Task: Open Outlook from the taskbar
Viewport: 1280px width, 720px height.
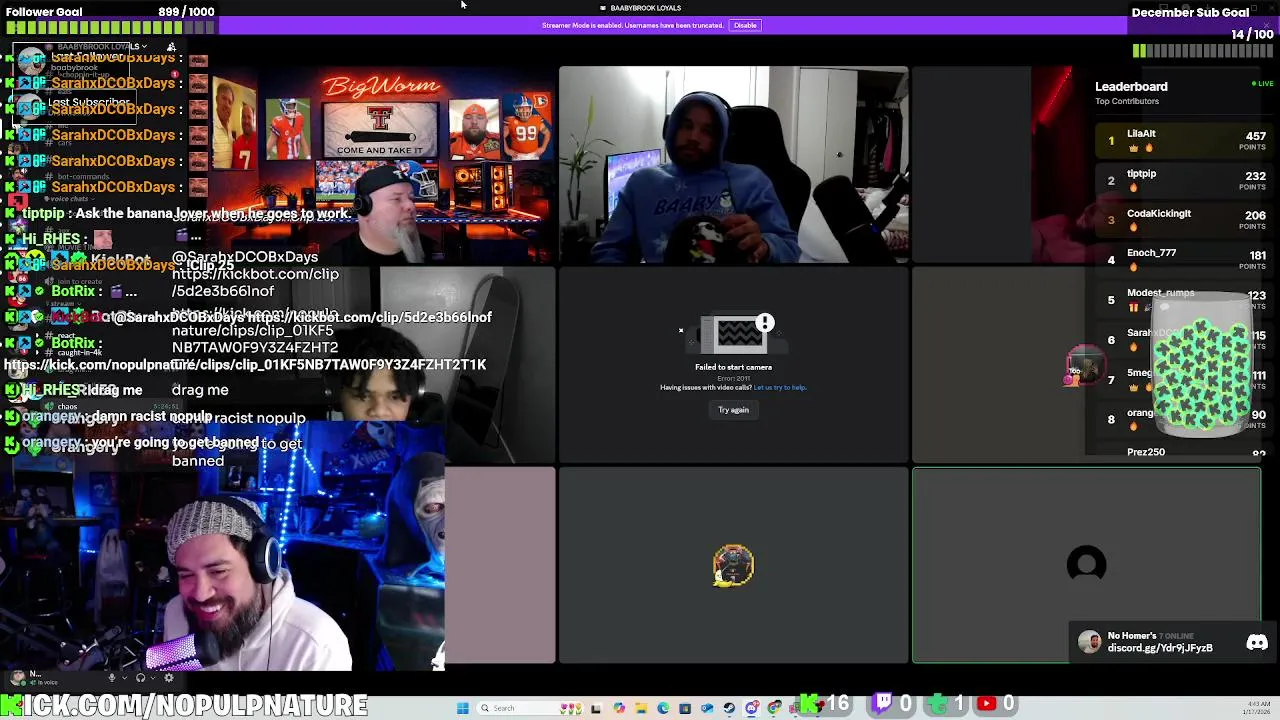Action: (x=707, y=708)
